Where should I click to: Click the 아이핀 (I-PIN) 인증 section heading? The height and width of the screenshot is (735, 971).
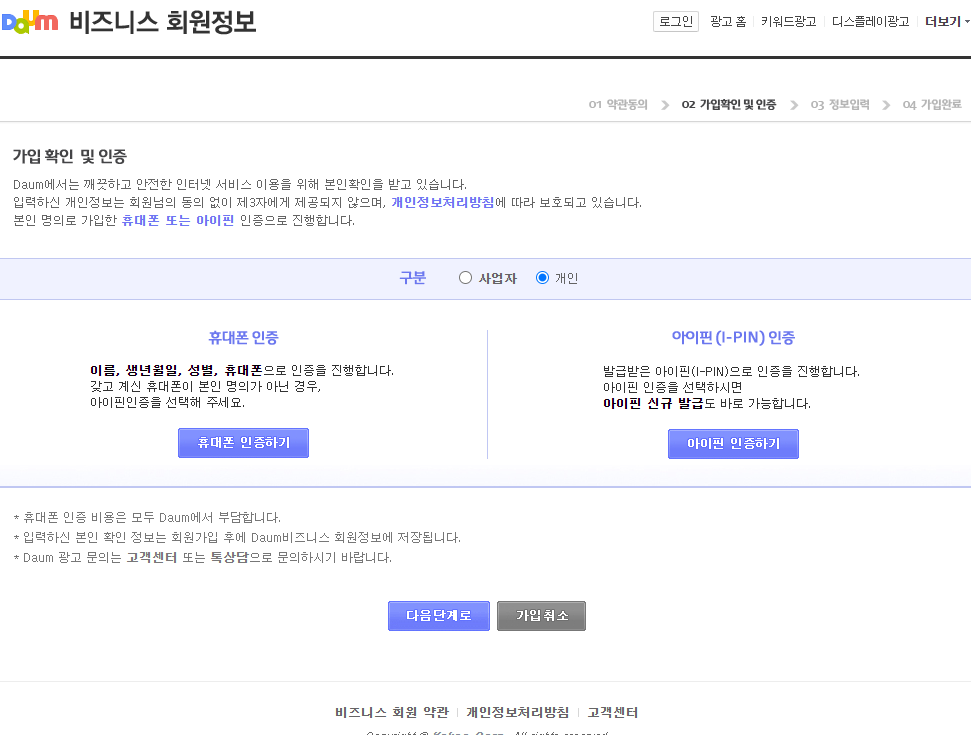point(733,337)
